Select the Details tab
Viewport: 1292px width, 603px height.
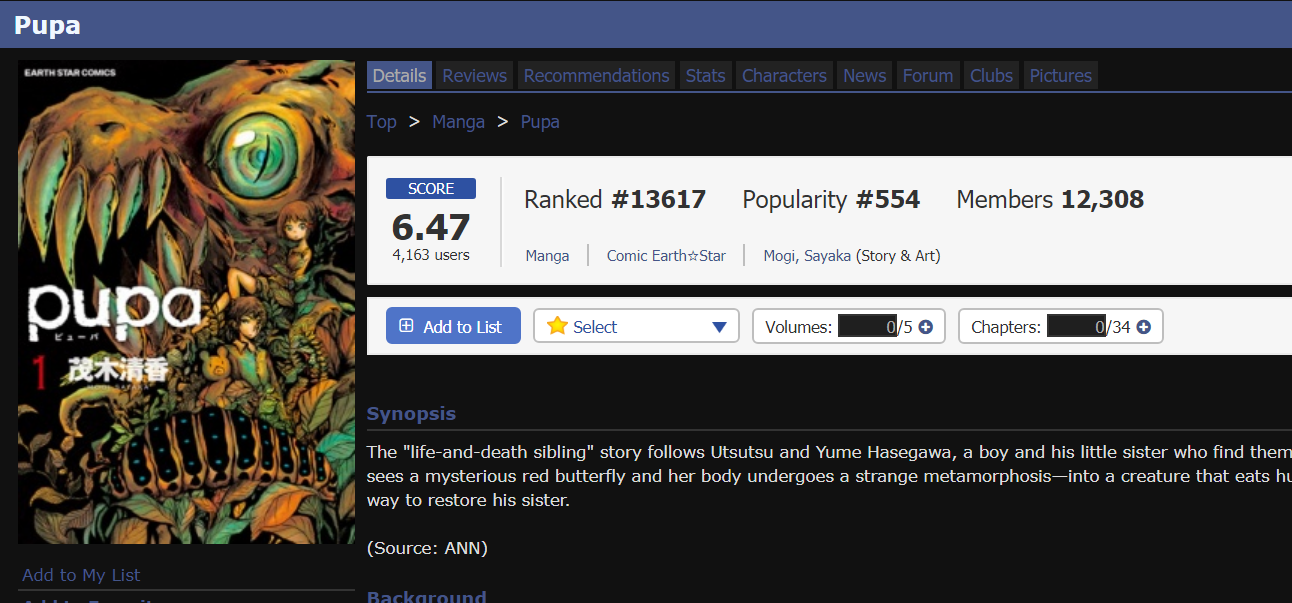[x=399, y=75]
